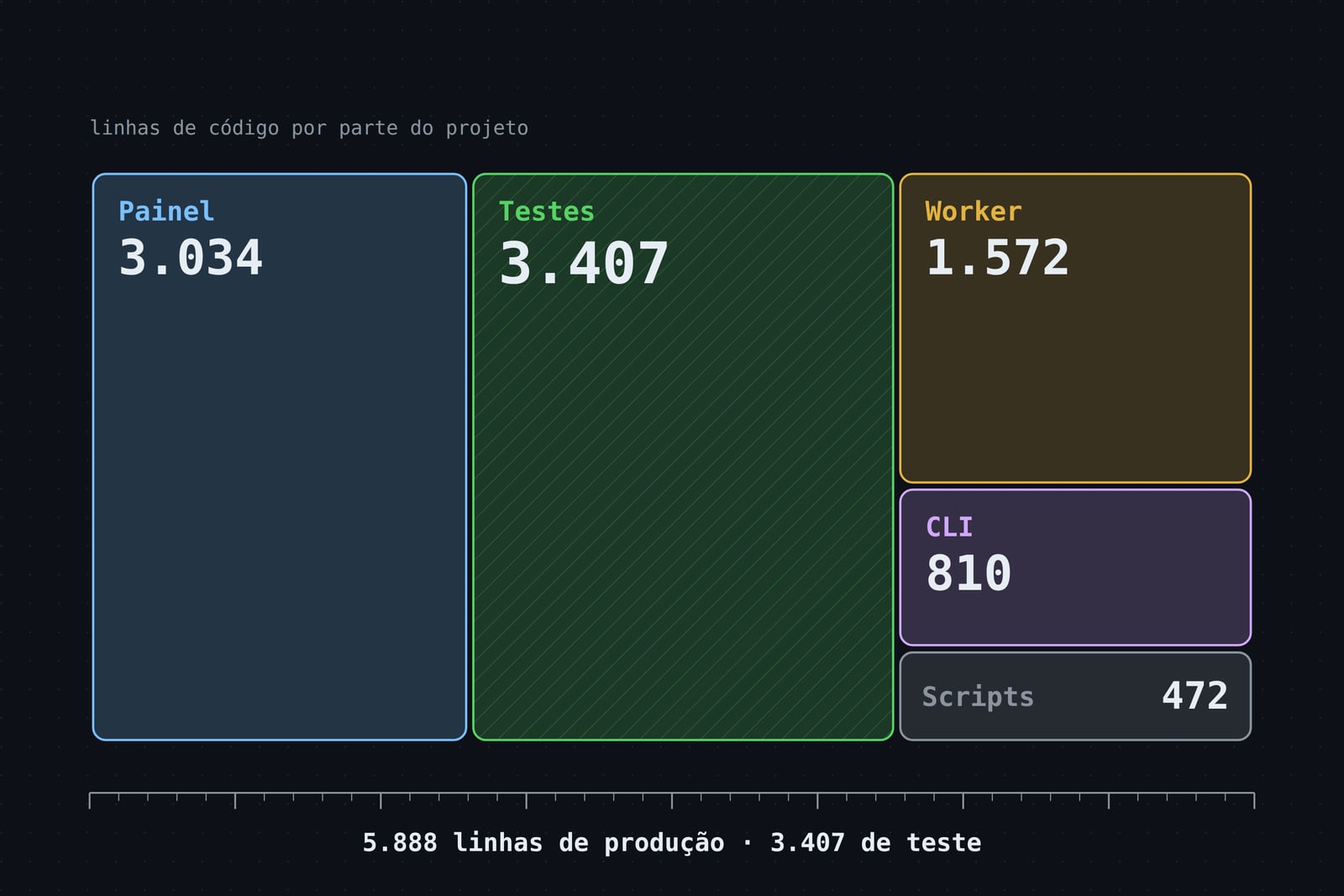Select the Painel treemap block
The width and height of the screenshot is (1344, 896).
[x=280, y=457]
